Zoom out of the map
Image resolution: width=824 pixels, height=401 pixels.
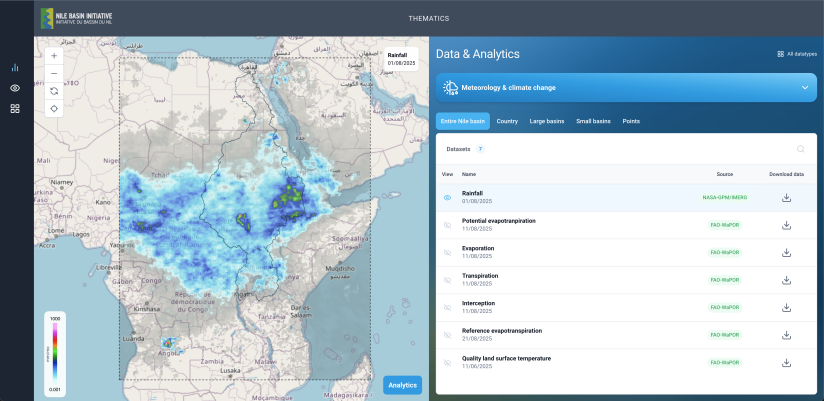tap(53, 73)
